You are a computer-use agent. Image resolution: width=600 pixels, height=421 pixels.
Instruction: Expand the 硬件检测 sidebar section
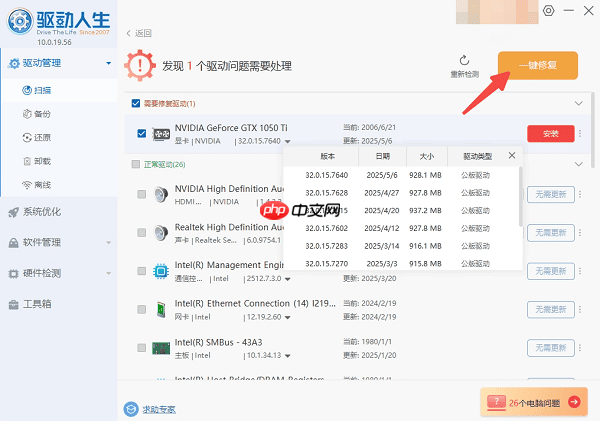coord(109,273)
